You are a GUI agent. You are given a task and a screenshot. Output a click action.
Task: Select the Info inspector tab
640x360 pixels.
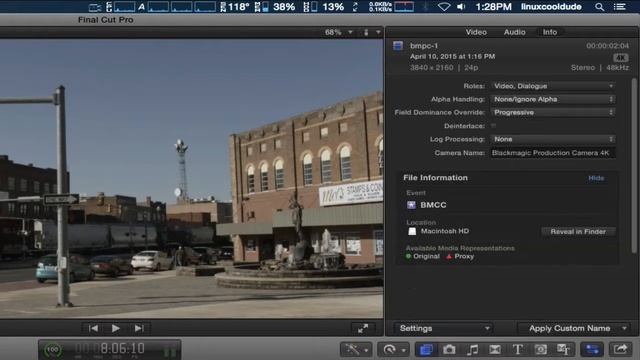pyautogui.click(x=550, y=32)
